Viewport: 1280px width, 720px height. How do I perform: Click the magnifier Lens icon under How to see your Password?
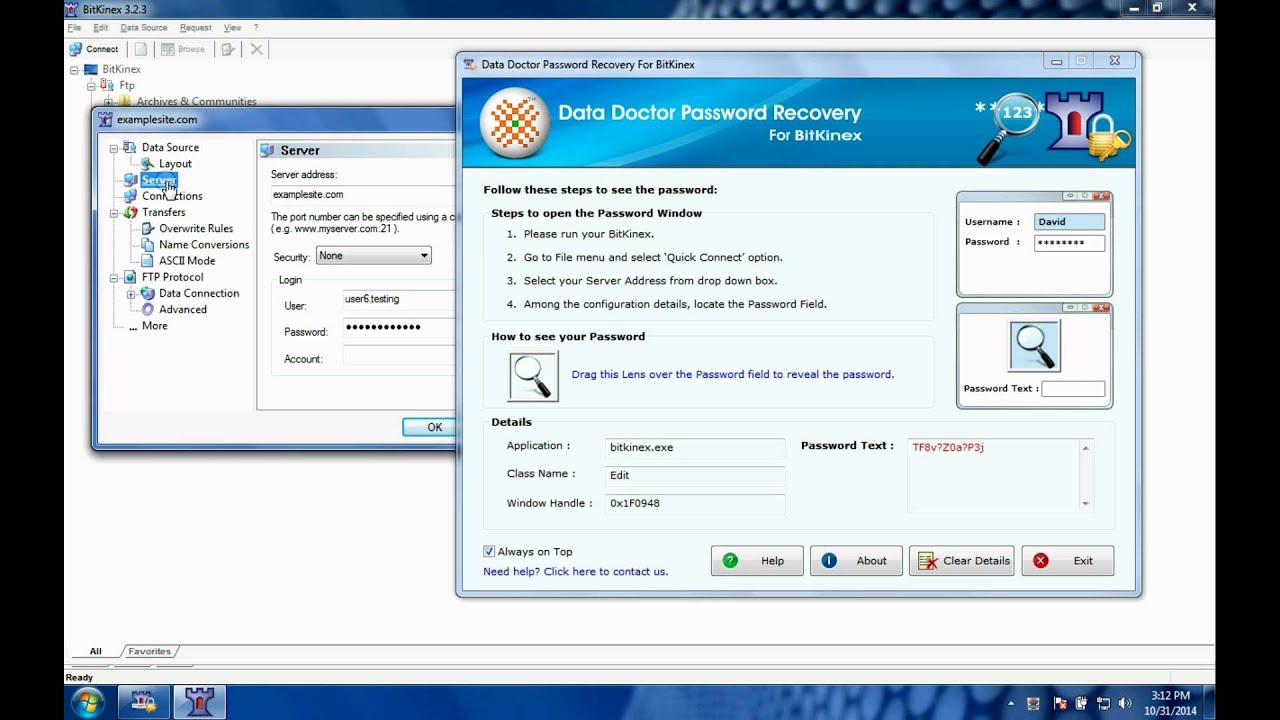[533, 377]
